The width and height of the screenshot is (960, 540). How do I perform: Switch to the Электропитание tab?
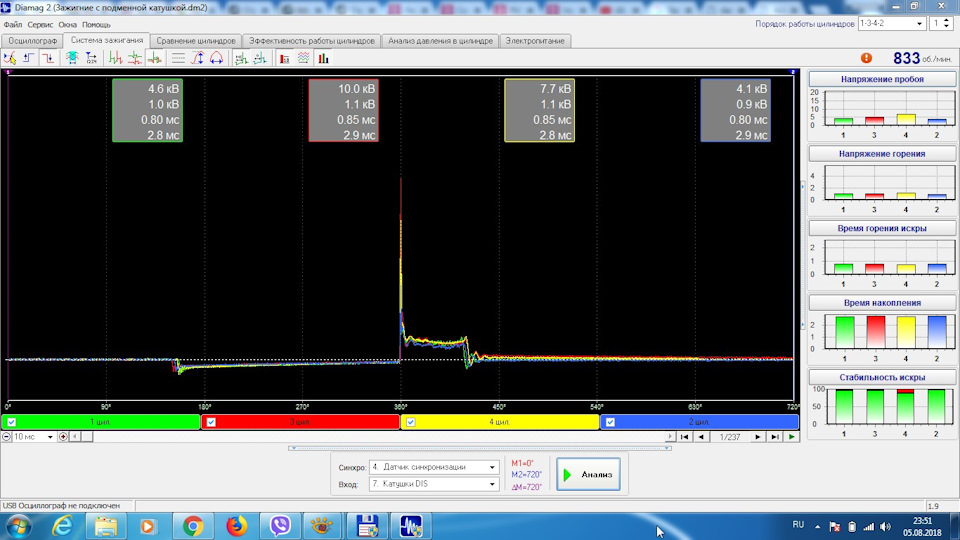click(535, 40)
